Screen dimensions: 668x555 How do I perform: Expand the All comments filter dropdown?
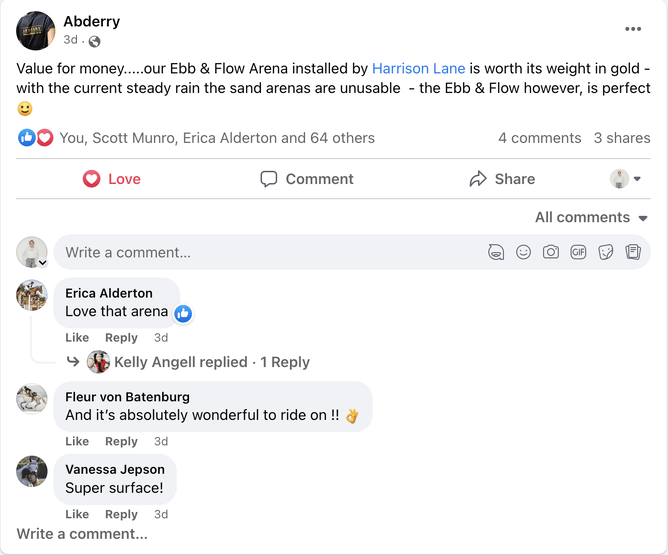point(592,217)
